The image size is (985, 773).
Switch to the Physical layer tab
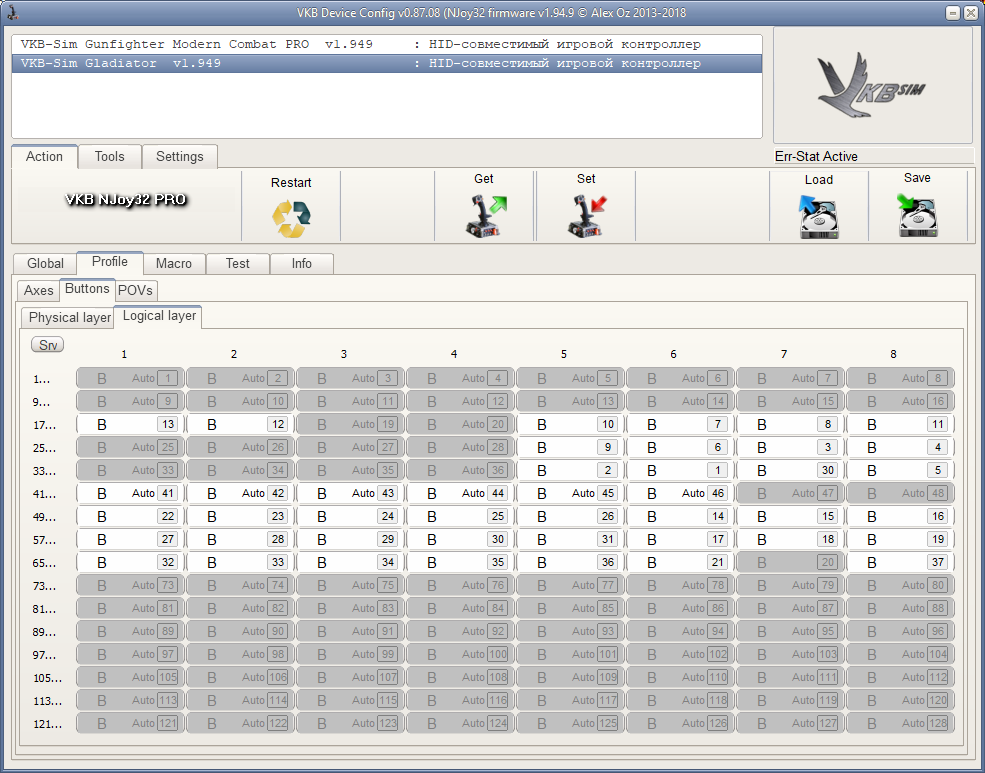(69, 317)
